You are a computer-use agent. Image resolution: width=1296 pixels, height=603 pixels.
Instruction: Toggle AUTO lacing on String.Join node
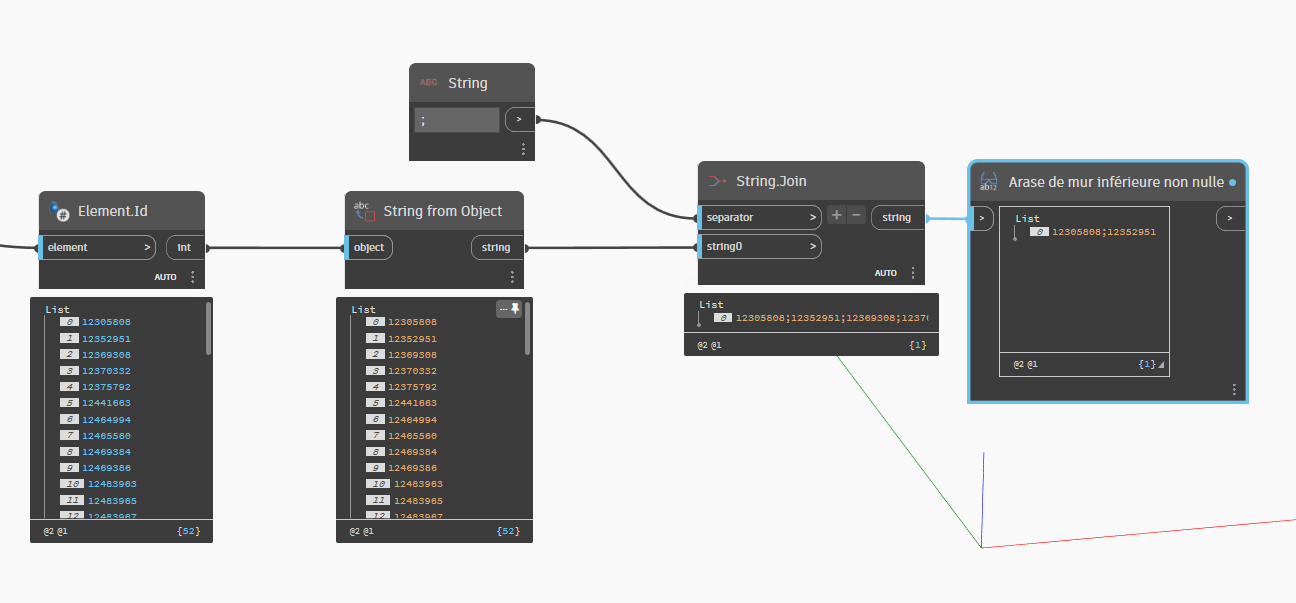(886, 273)
